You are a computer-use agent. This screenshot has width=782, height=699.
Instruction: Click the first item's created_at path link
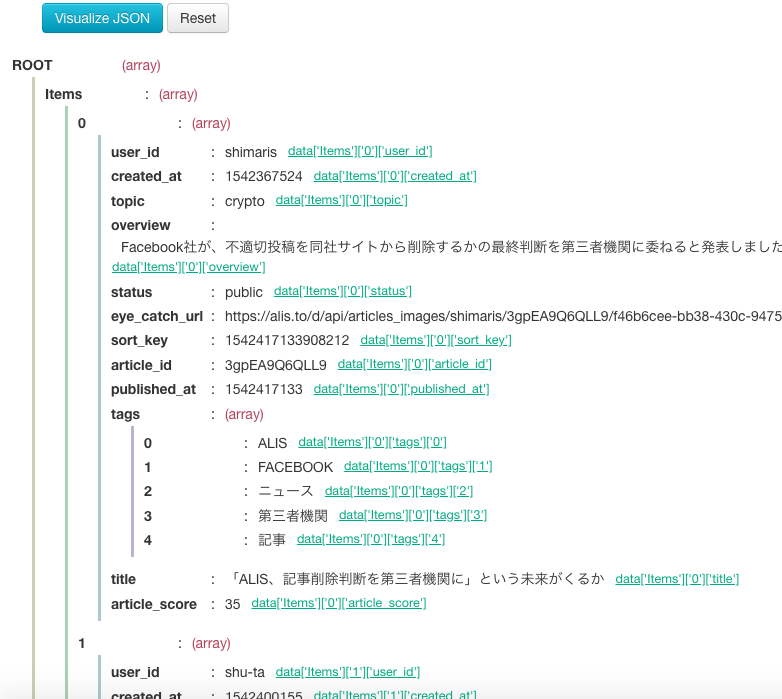pos(394,176)
